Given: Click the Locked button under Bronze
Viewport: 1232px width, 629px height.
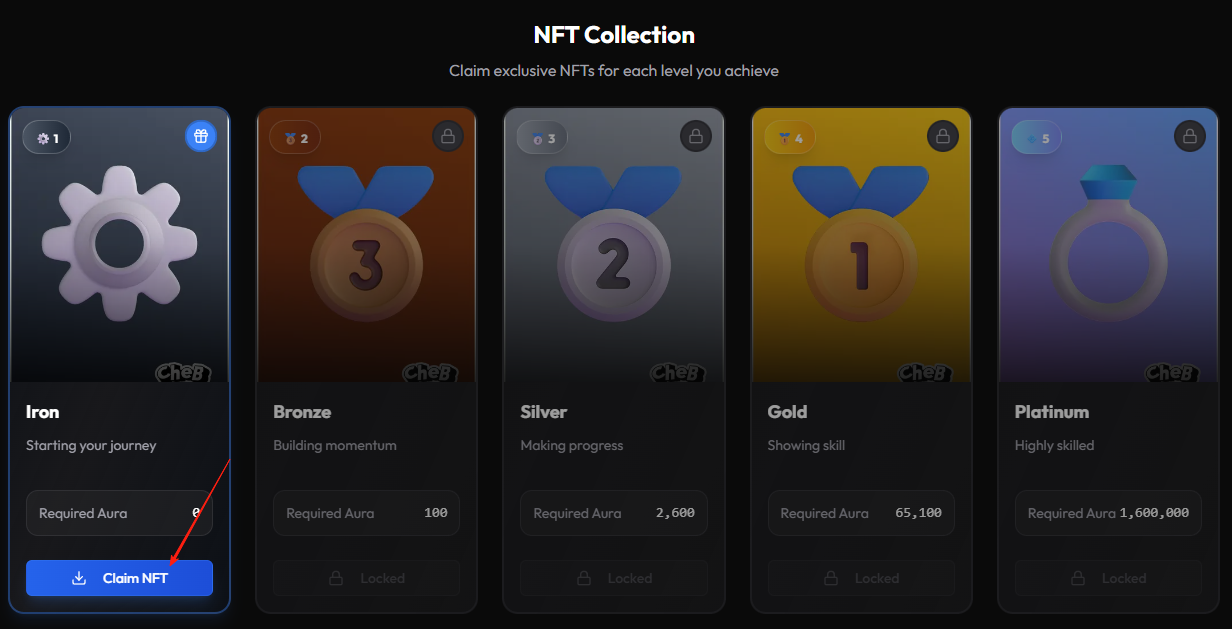Looking at the screenshot, I should point(366,578).
